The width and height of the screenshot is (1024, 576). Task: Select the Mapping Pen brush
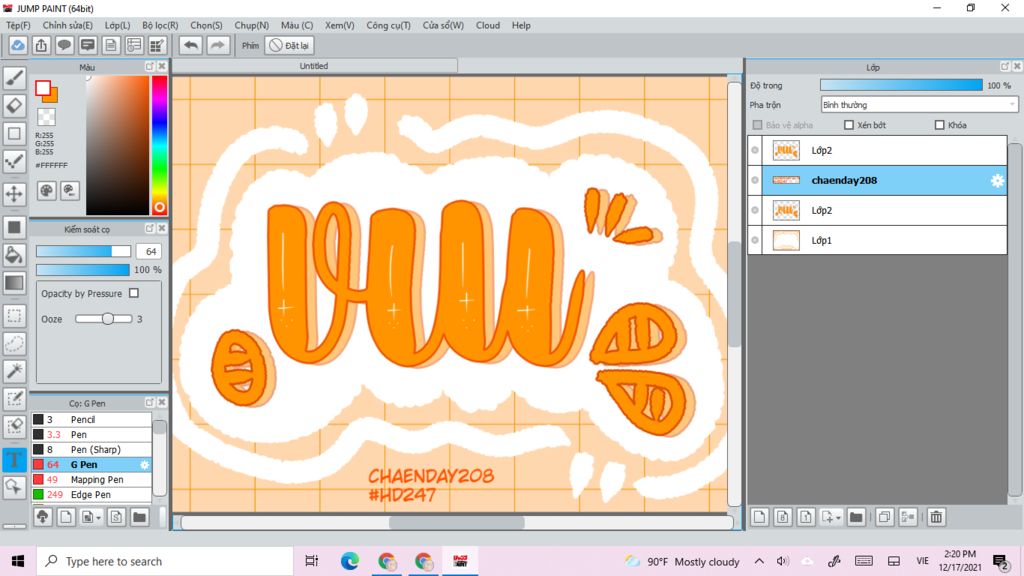91,479
